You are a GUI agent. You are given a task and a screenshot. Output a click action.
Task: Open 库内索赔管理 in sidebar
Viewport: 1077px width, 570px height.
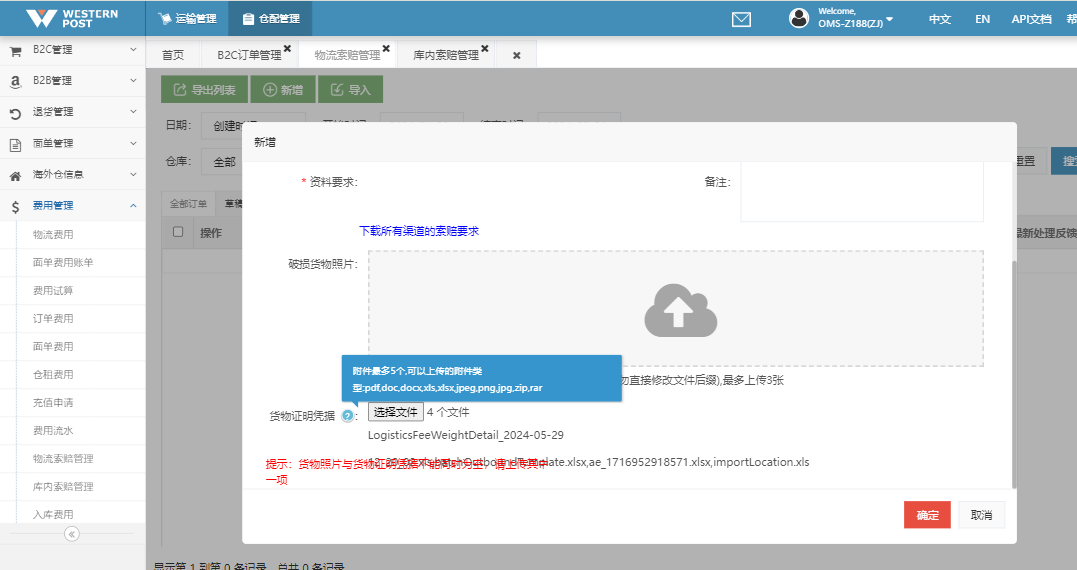click(x=63, y=487)
